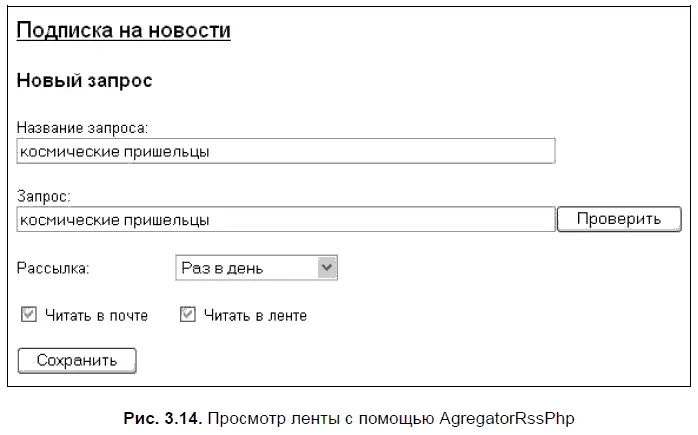The height and width of the screenshot is (435, 698).
Task: Click the "Рассылка:" label
Action: tap(53, 269)
